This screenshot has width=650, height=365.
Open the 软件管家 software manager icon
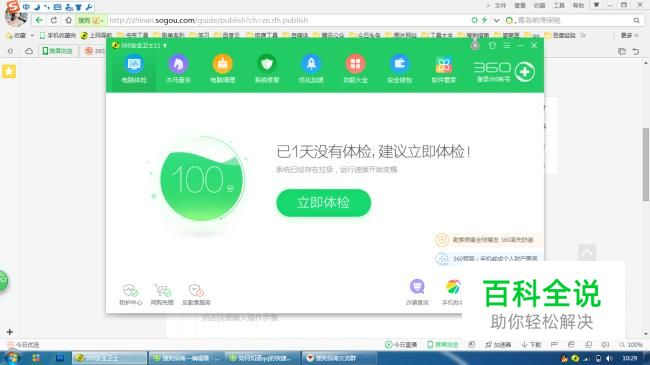444,69
